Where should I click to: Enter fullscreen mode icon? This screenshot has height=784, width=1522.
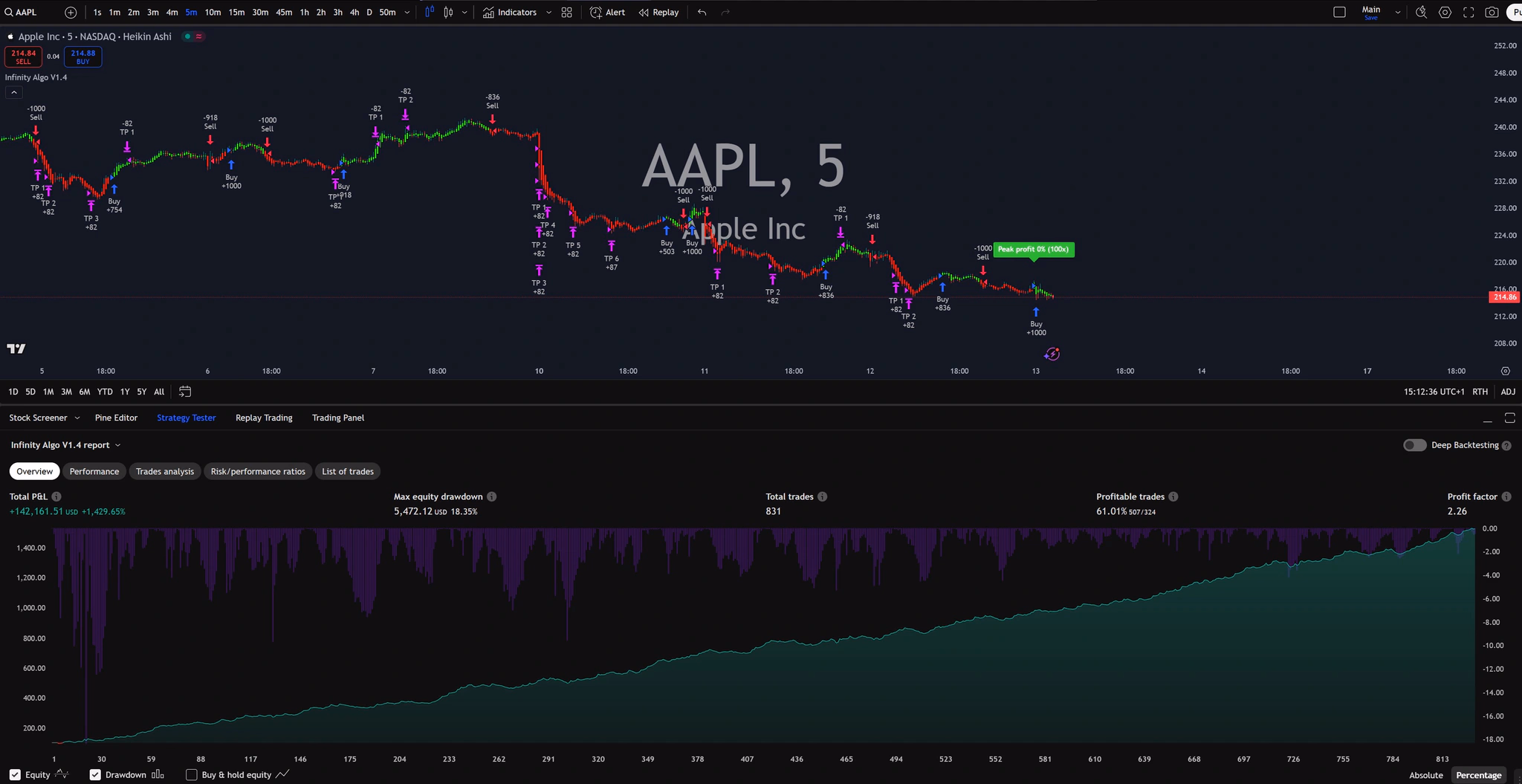[1468, 12]
